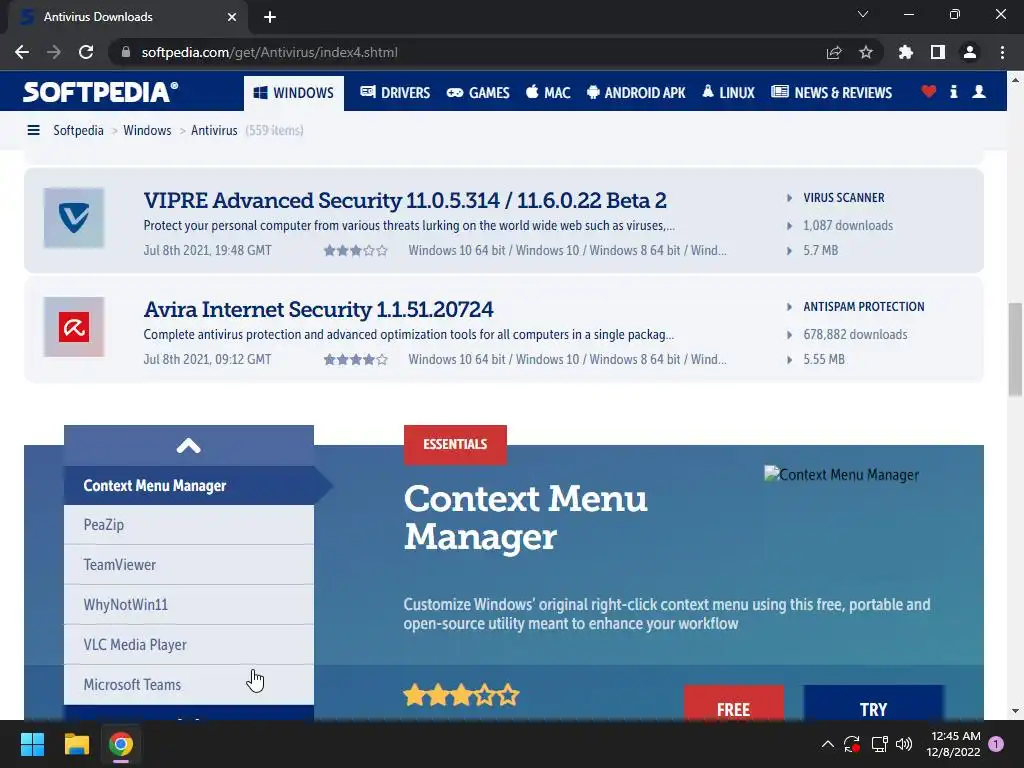The width and height of the screenshot is (1024, 768).
Task: Click the VIPRE shield logo thumbnail
Action: [x=74, y=218]
